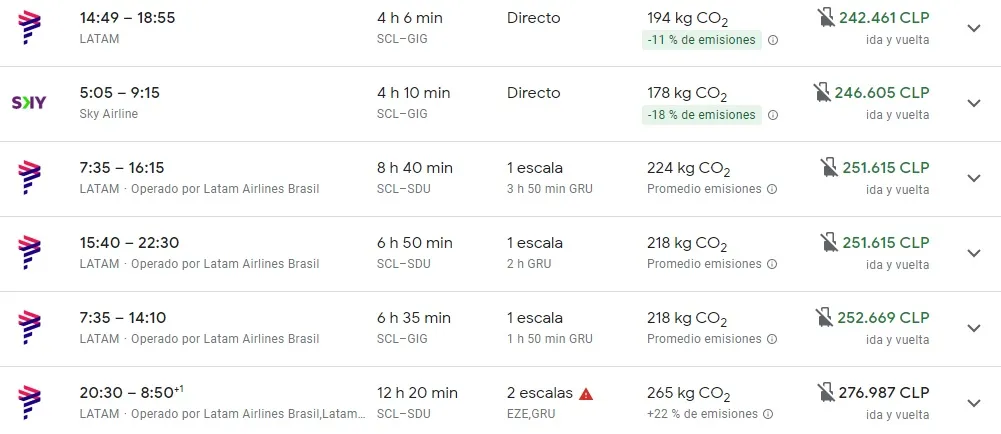Click LATAM logo on the 14:49 flight
The image size is (1001, 434).
coord(29,27)
